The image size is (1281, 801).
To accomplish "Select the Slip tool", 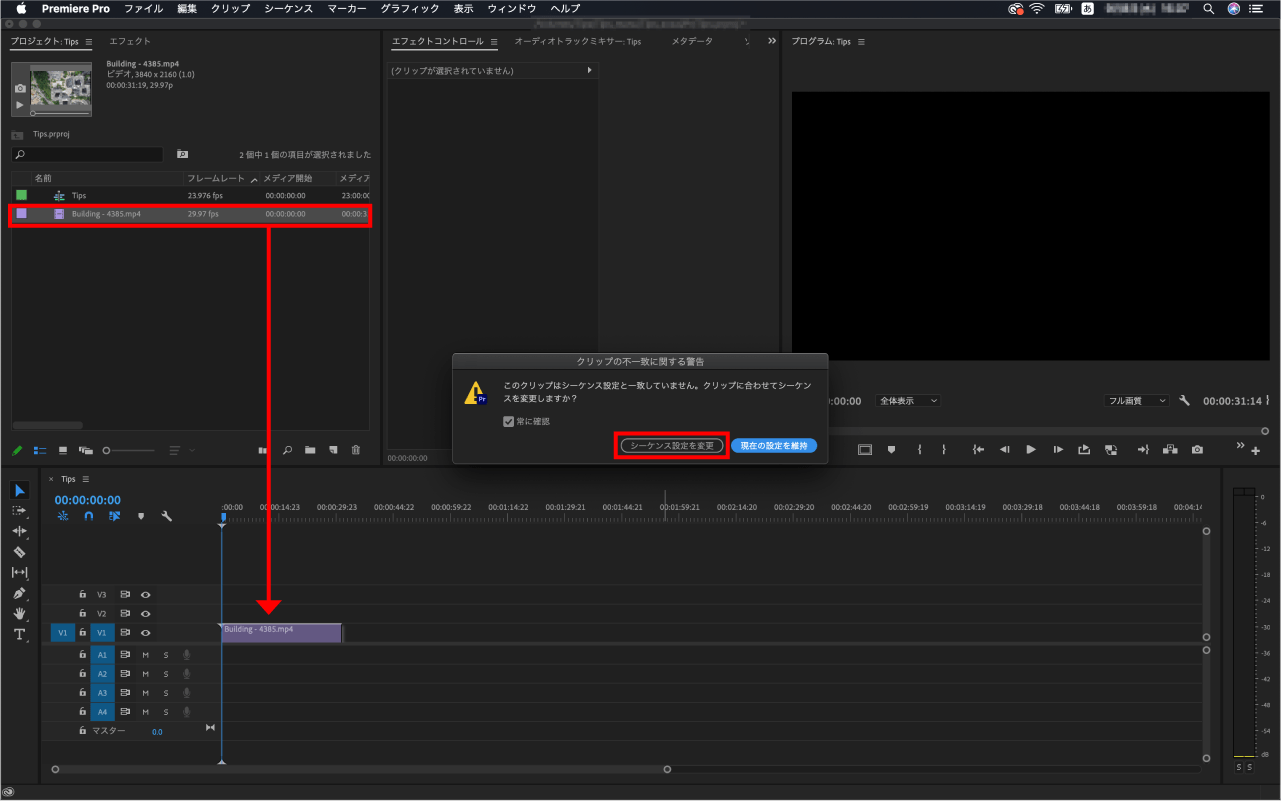I will 20,572.
